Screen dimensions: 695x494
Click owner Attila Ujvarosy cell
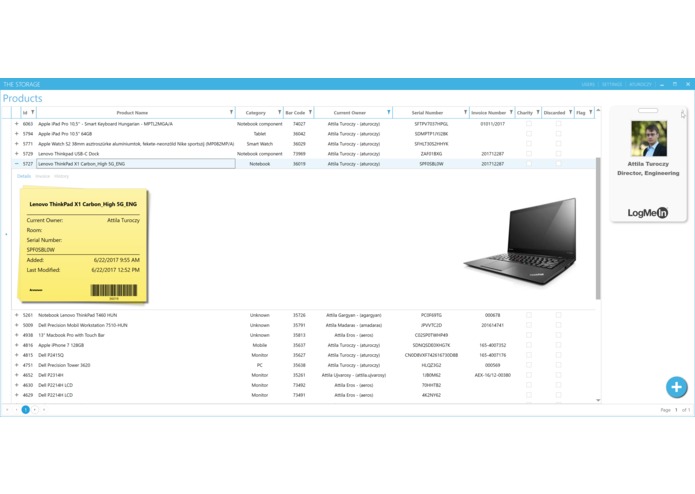[x=354, y=375]
